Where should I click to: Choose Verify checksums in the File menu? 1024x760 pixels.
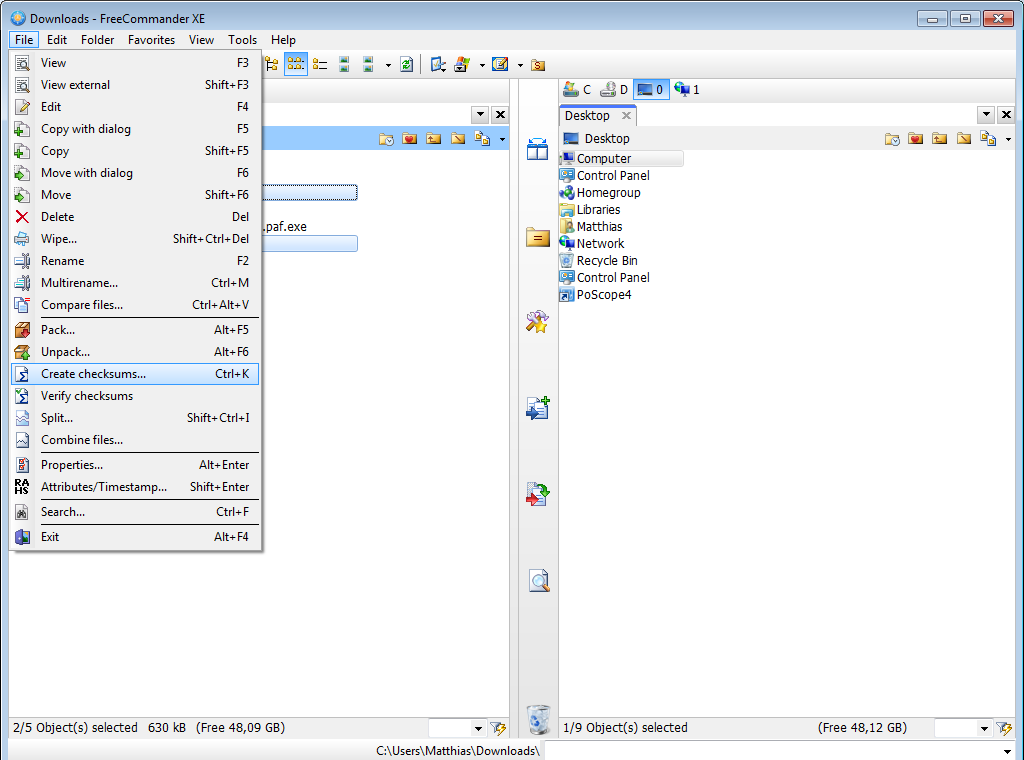135,396
